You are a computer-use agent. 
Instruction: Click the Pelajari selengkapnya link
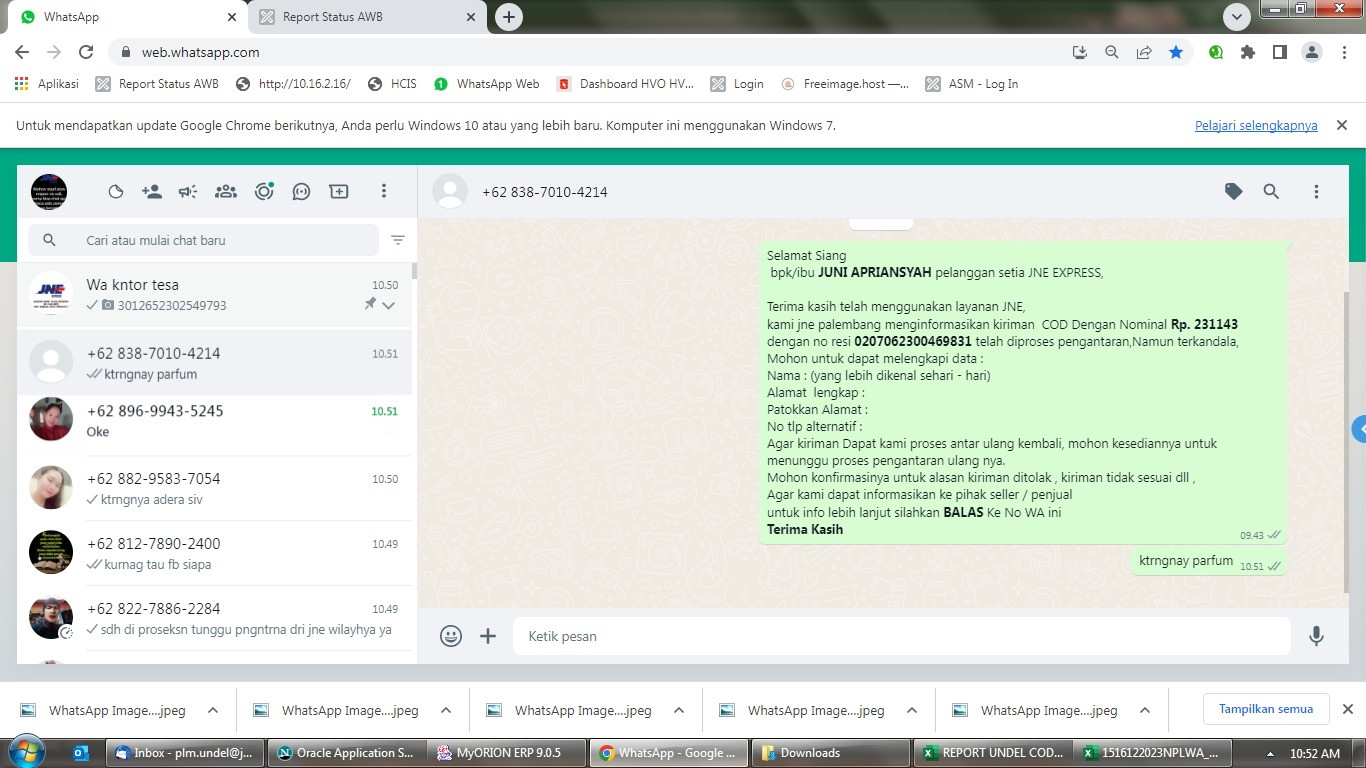coord(1256,125)
